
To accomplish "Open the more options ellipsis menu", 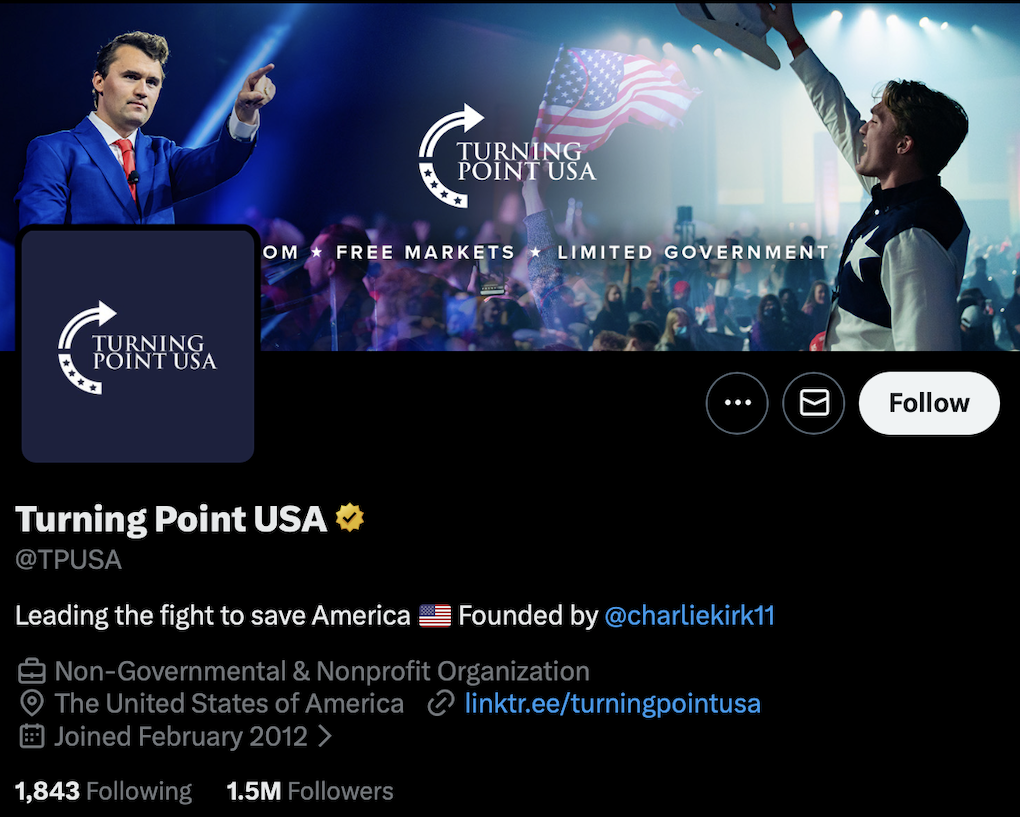I will [737, 403].
